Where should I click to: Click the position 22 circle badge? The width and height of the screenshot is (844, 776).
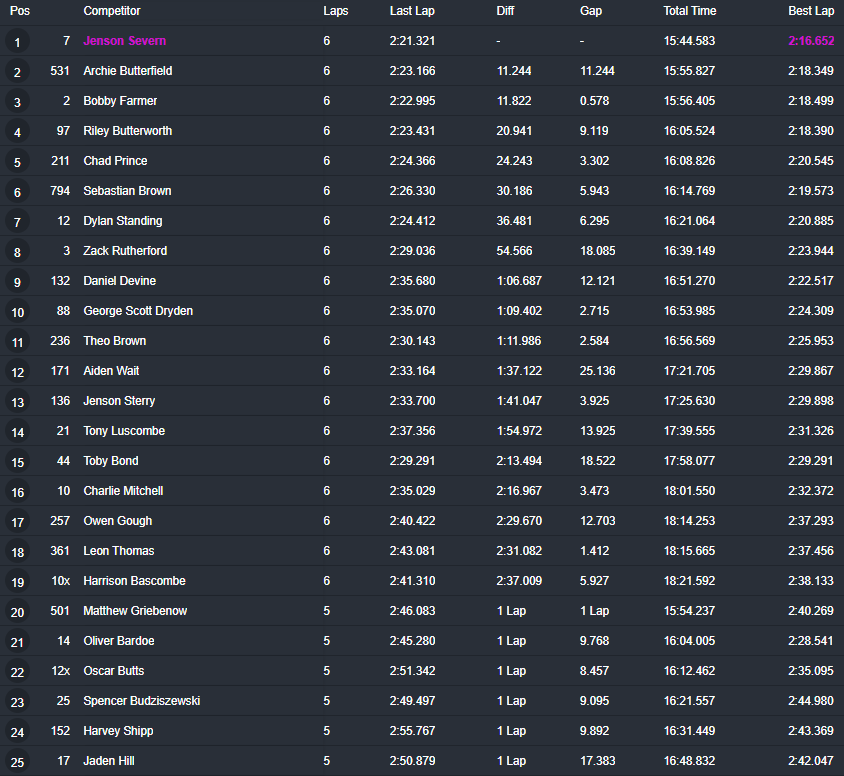click(x=17, y=672)
